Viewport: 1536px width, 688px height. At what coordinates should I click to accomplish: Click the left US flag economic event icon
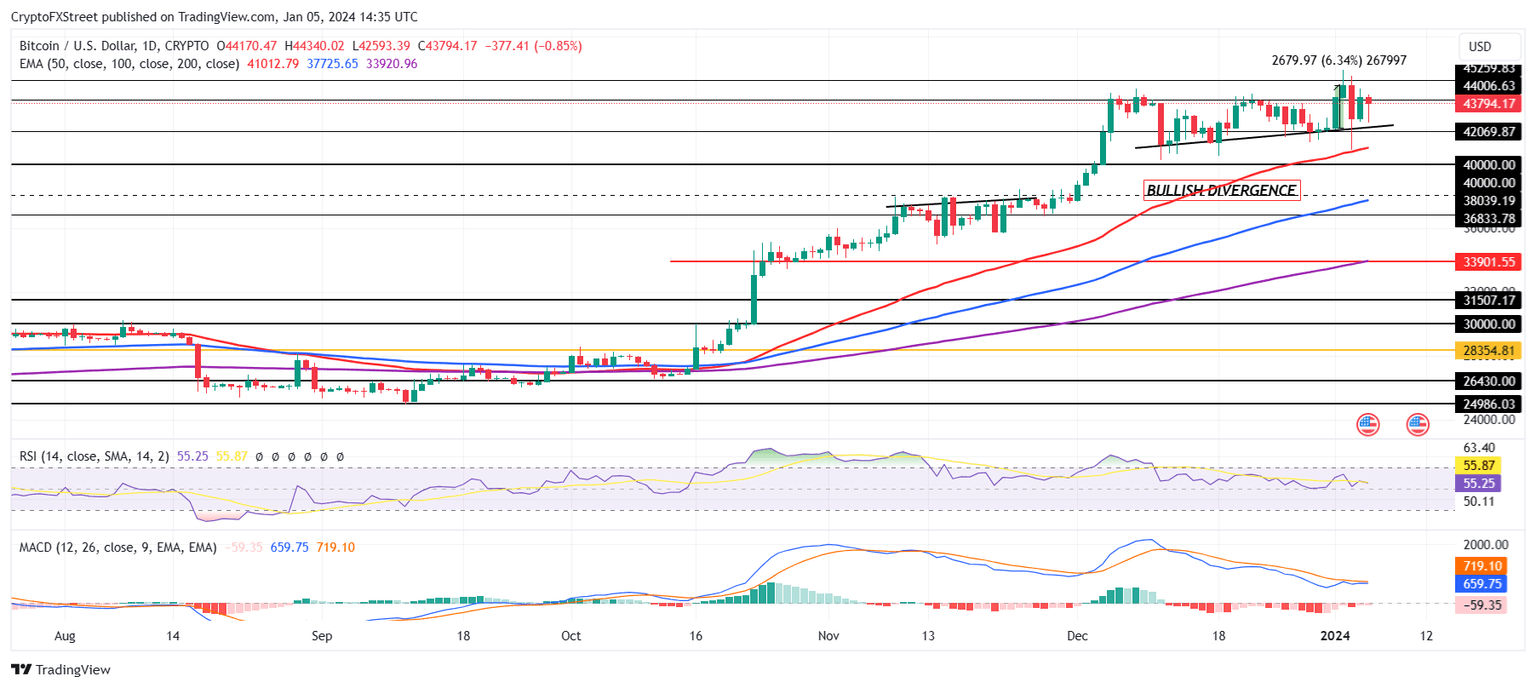(1366, 424)
